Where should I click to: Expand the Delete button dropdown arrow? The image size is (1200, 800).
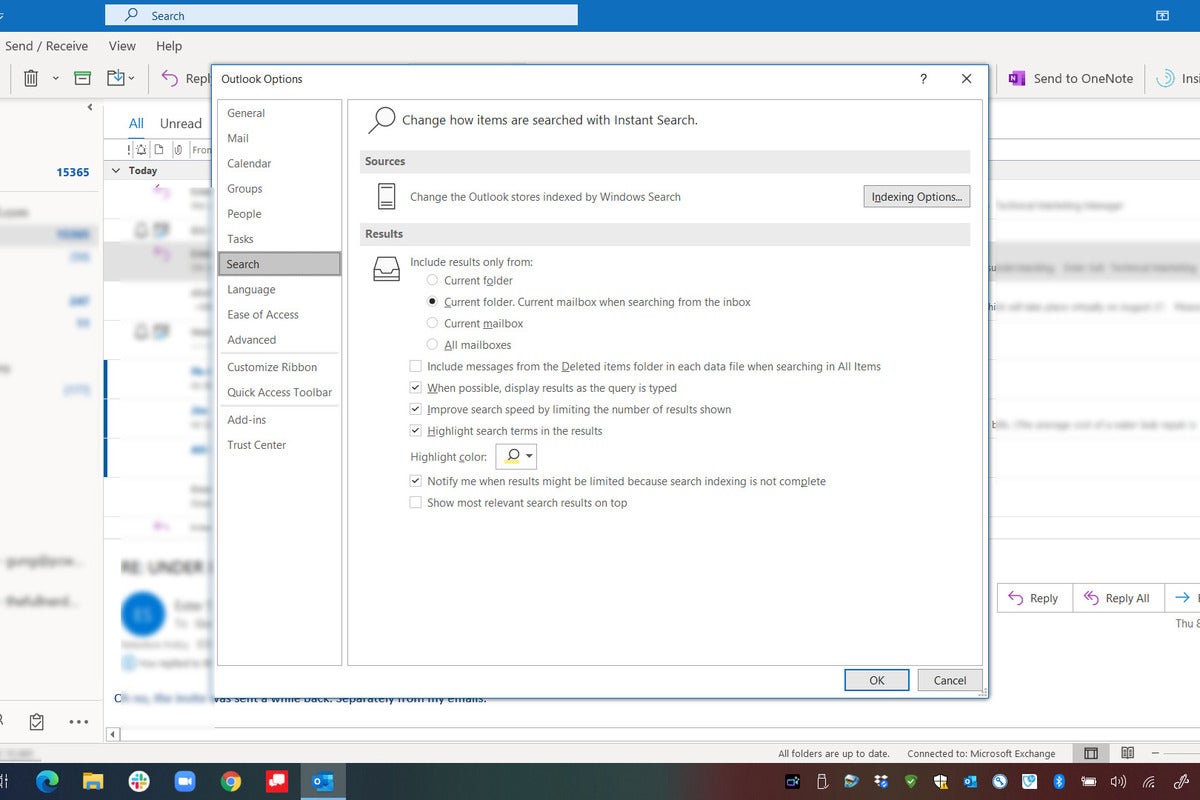pos(55,78)
